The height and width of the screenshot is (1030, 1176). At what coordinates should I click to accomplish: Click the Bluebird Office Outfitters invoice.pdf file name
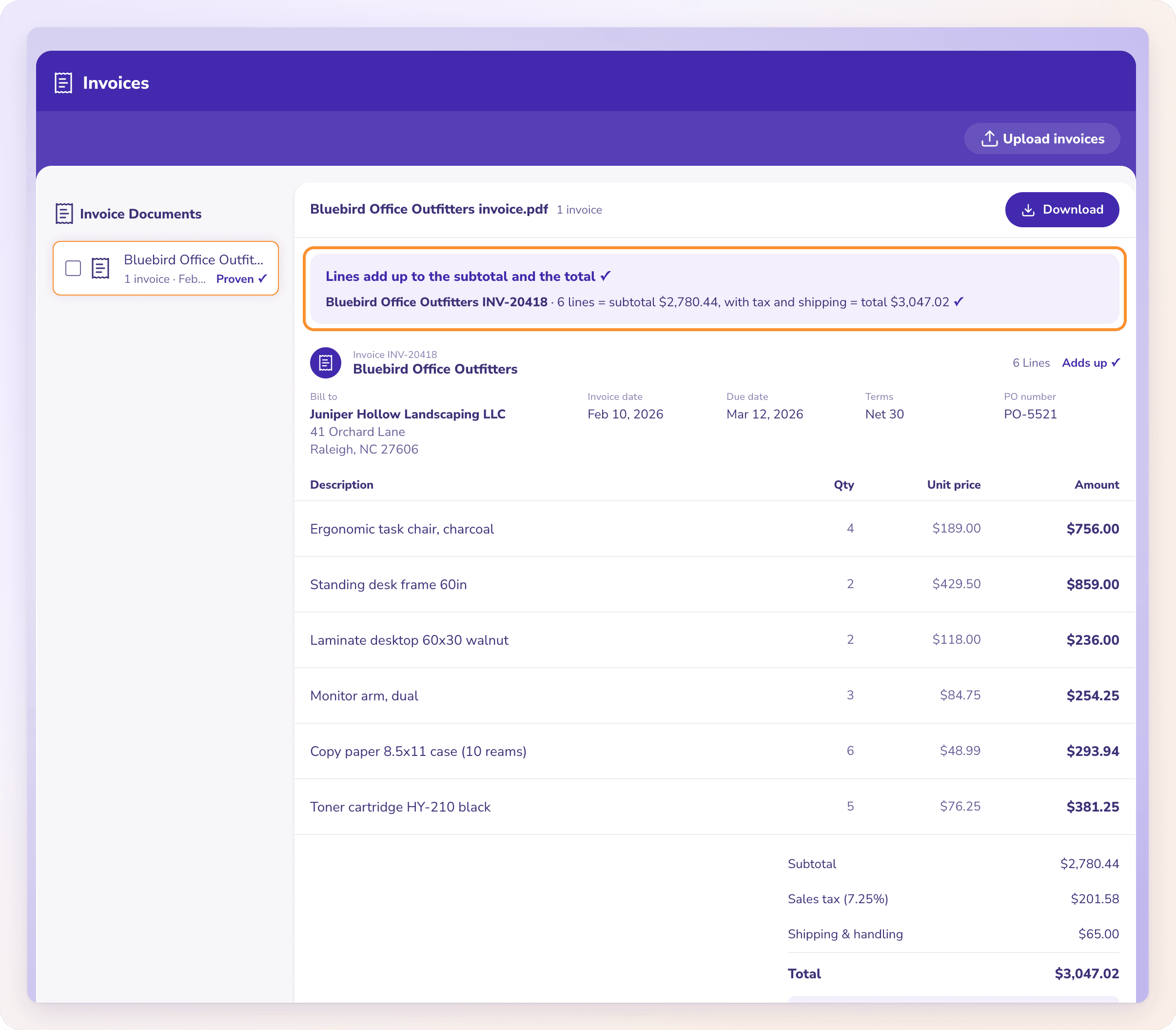tap(429, 209)
